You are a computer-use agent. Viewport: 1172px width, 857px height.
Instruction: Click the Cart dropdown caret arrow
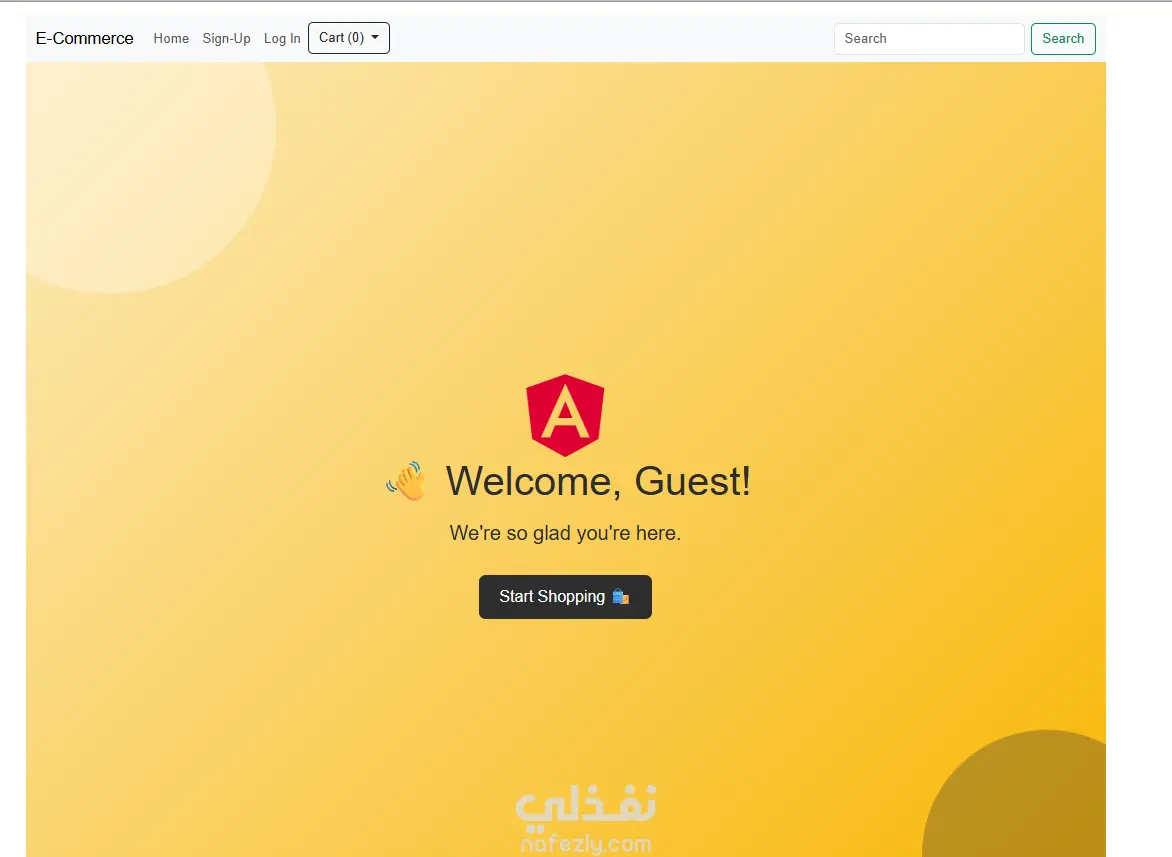[375, 37]
